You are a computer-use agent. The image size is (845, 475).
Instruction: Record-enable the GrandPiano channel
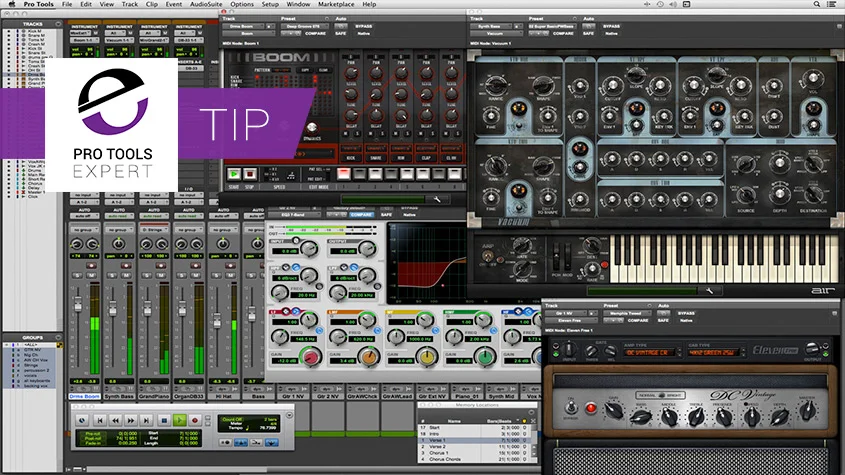[161, 265]
